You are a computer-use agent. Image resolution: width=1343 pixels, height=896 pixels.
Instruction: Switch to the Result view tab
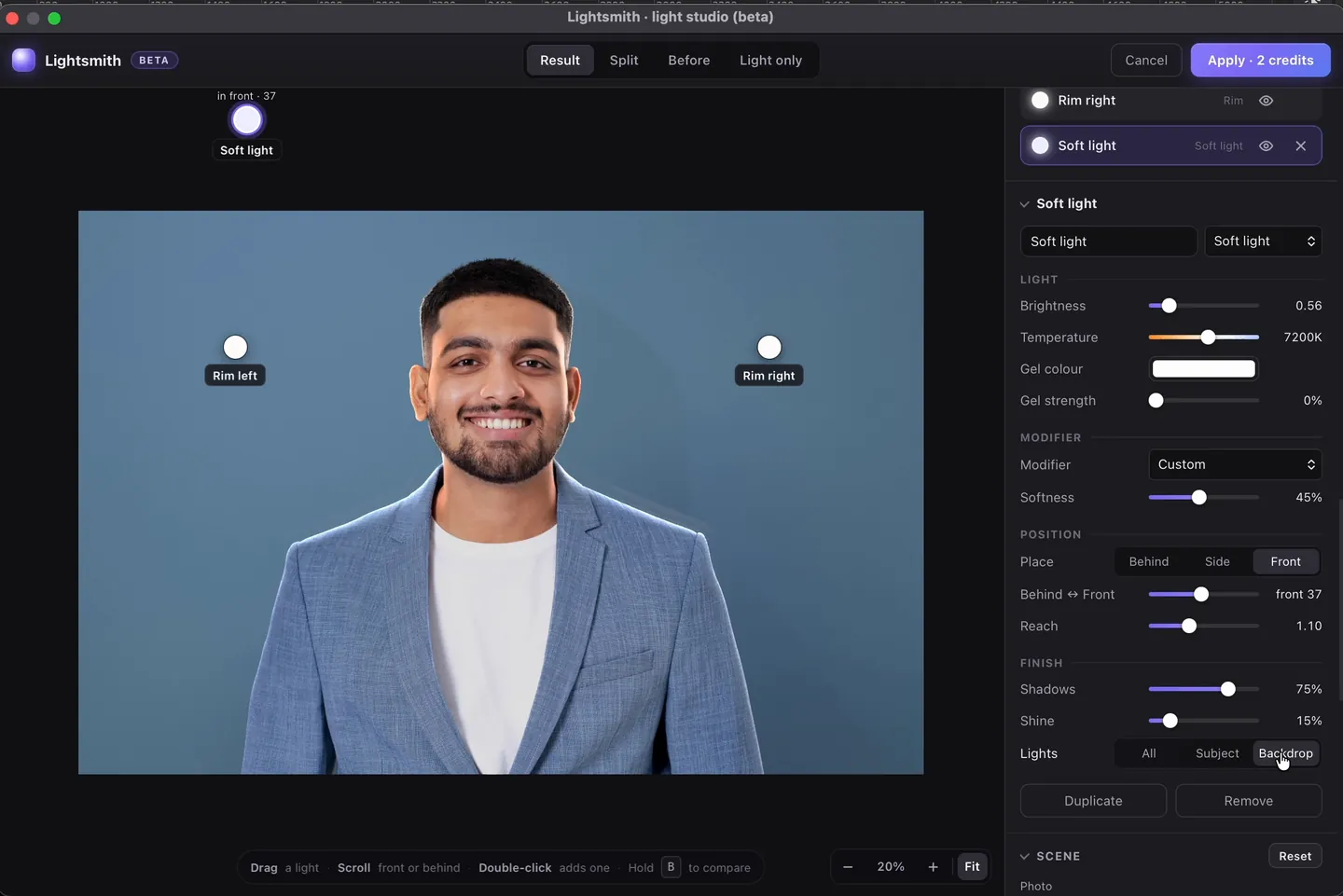click(560, 61)
